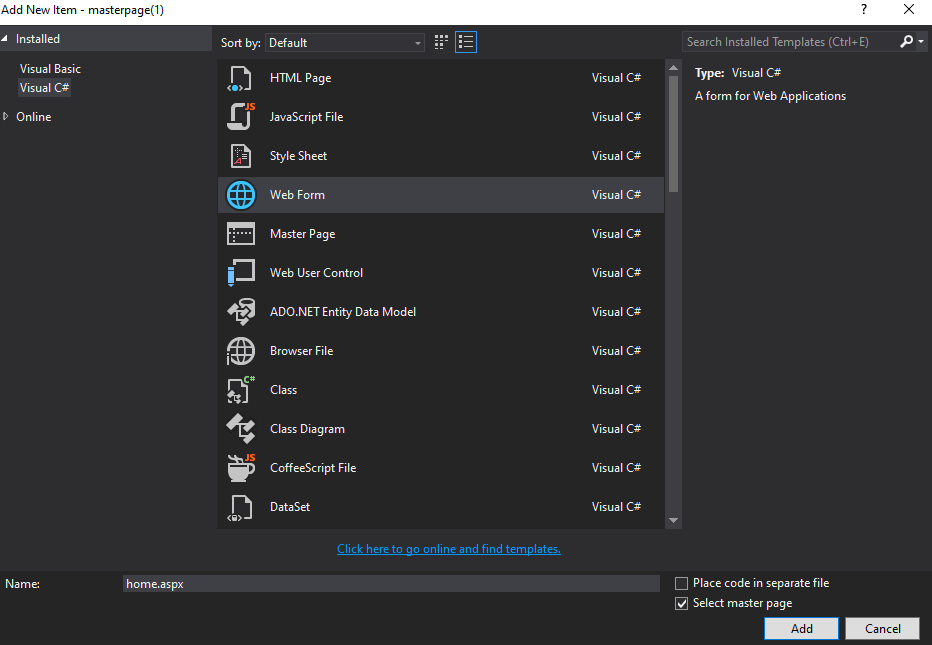The width and height of the screenshot is (932, 645).
Task: Select the Web Form globe icon
Action: point(241,195)
